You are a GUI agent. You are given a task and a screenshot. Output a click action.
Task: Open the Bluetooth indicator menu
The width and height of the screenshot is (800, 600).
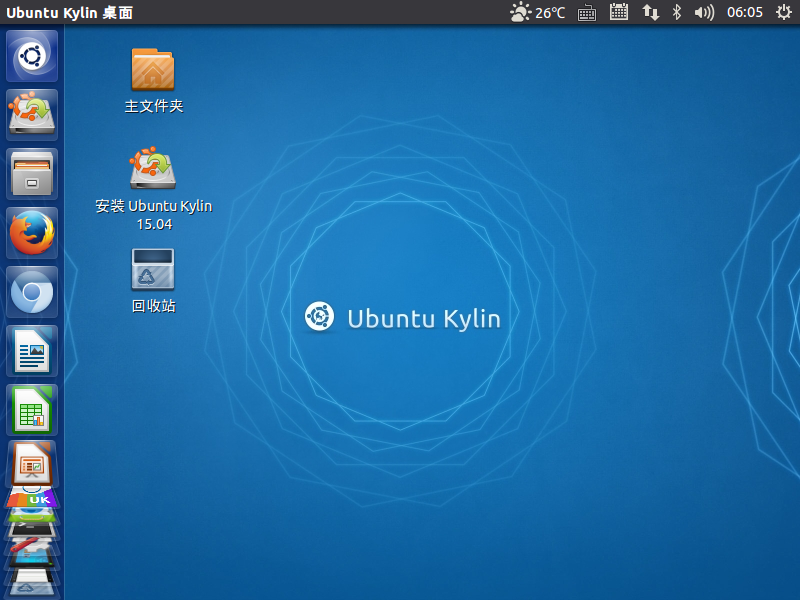click(677, 12)
